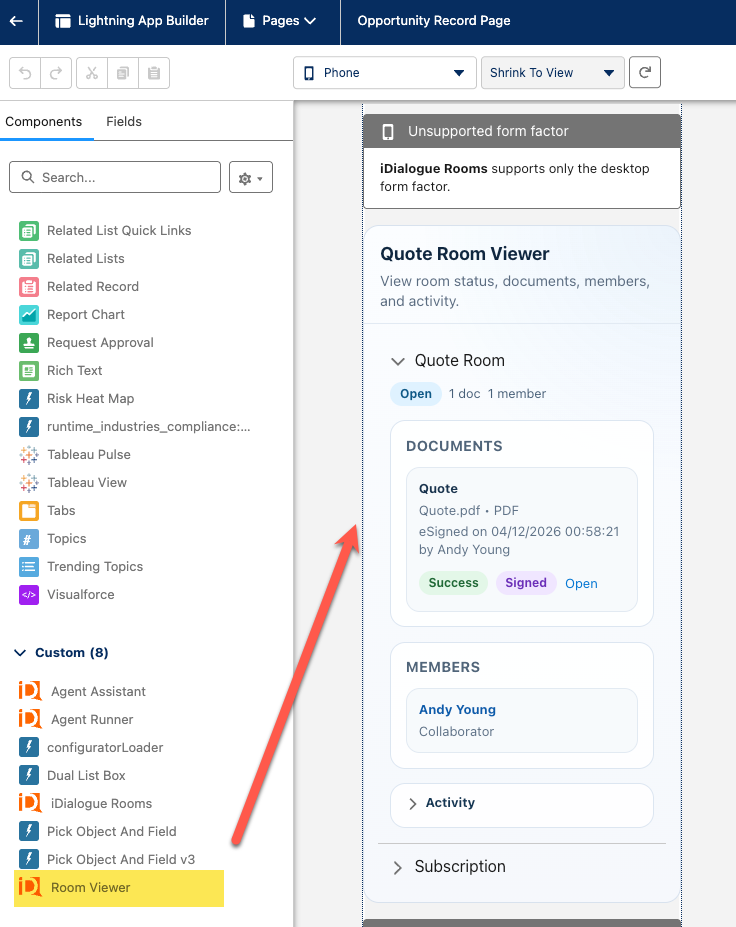Select the Pick Object And Field component

112,831
